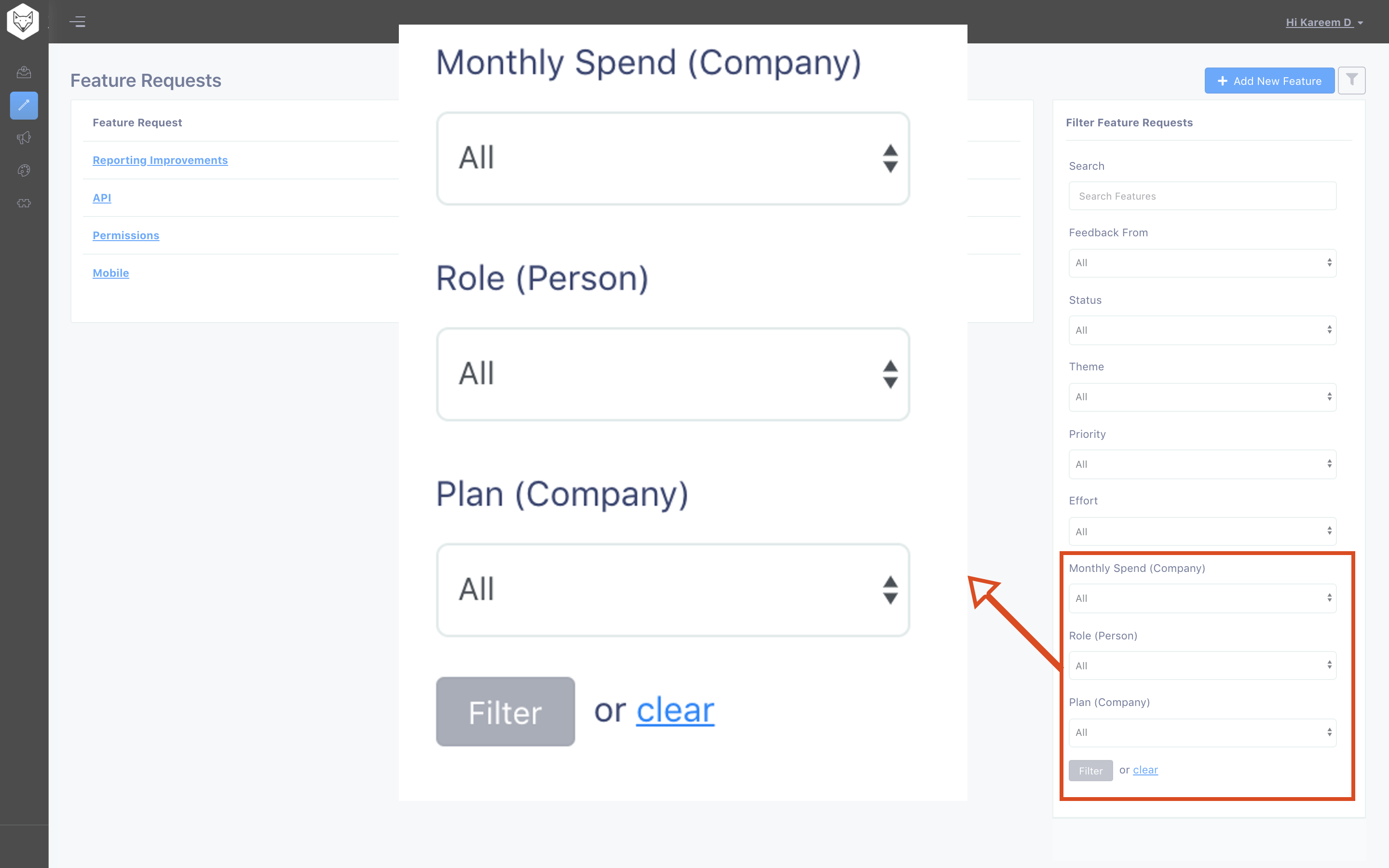
Task: Click the small clear link in sidebar
Action: click(1145, 770)
